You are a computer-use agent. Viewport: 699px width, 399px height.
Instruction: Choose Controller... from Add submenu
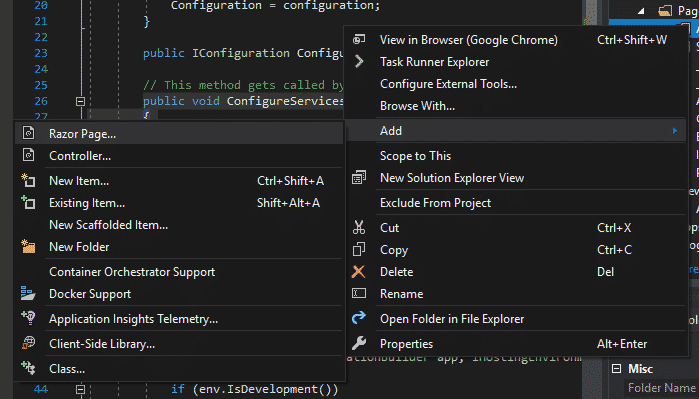point(179,156)
